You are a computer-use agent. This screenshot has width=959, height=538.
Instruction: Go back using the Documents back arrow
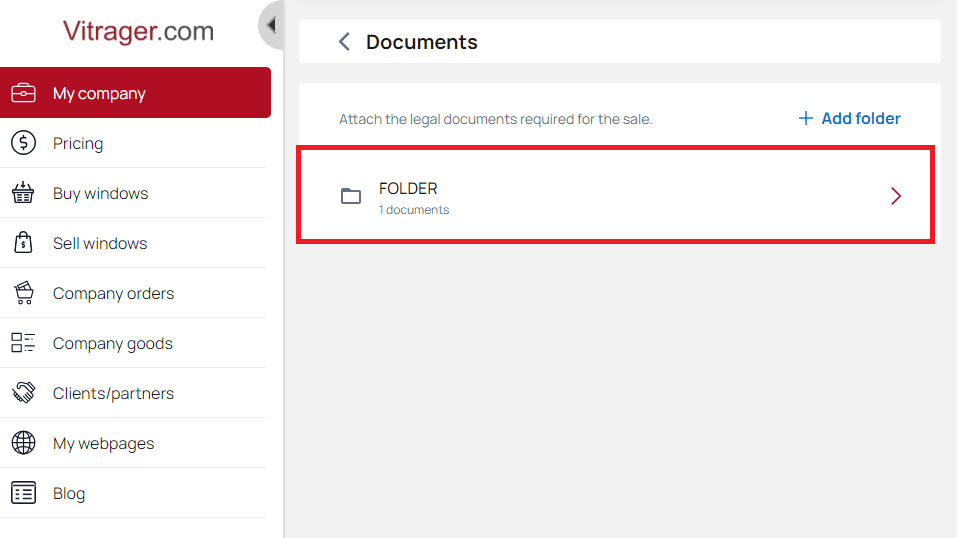[x=344, y=42]
